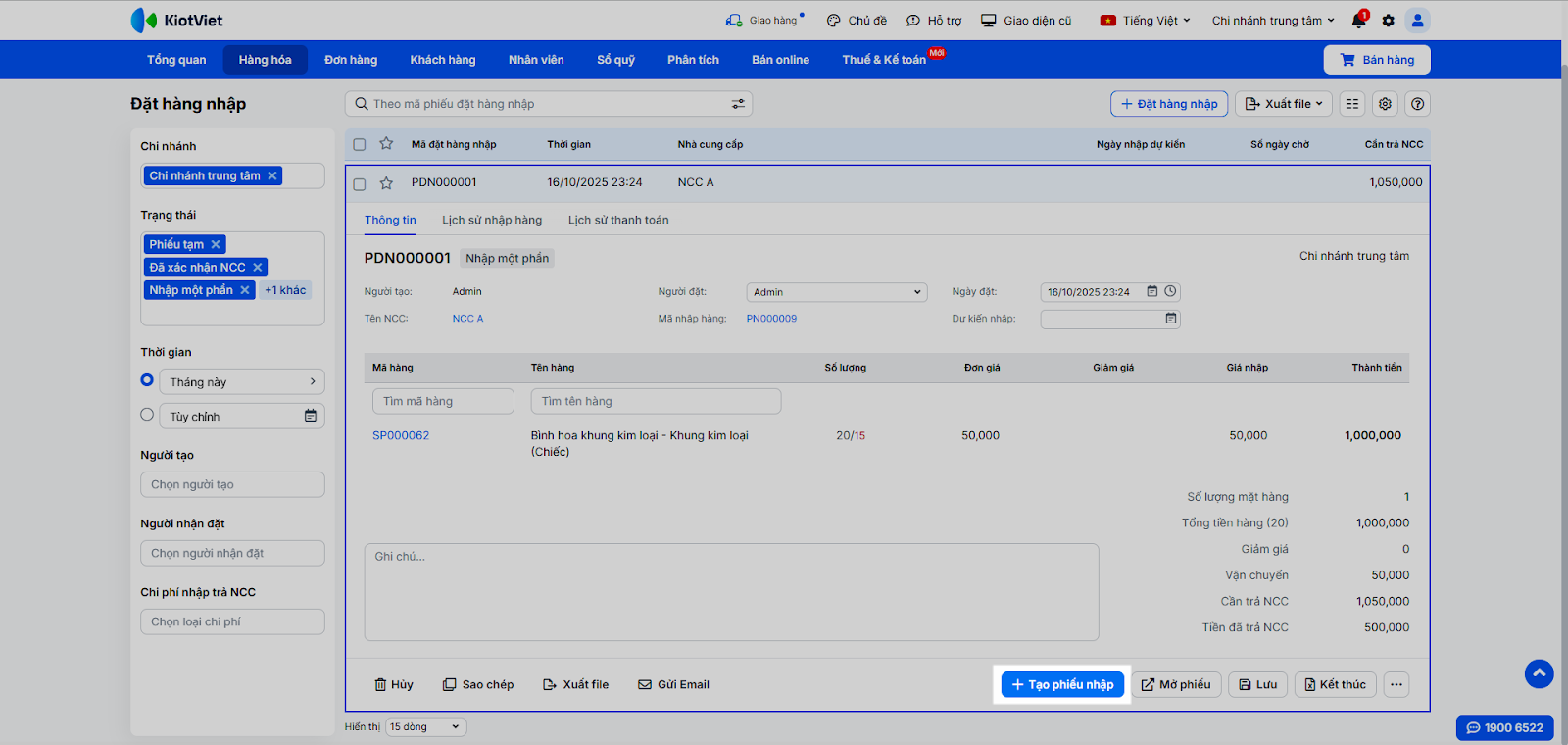
Task: Star the PDN000001 order row
Action: pyautogui.click(x=386, y=183)
